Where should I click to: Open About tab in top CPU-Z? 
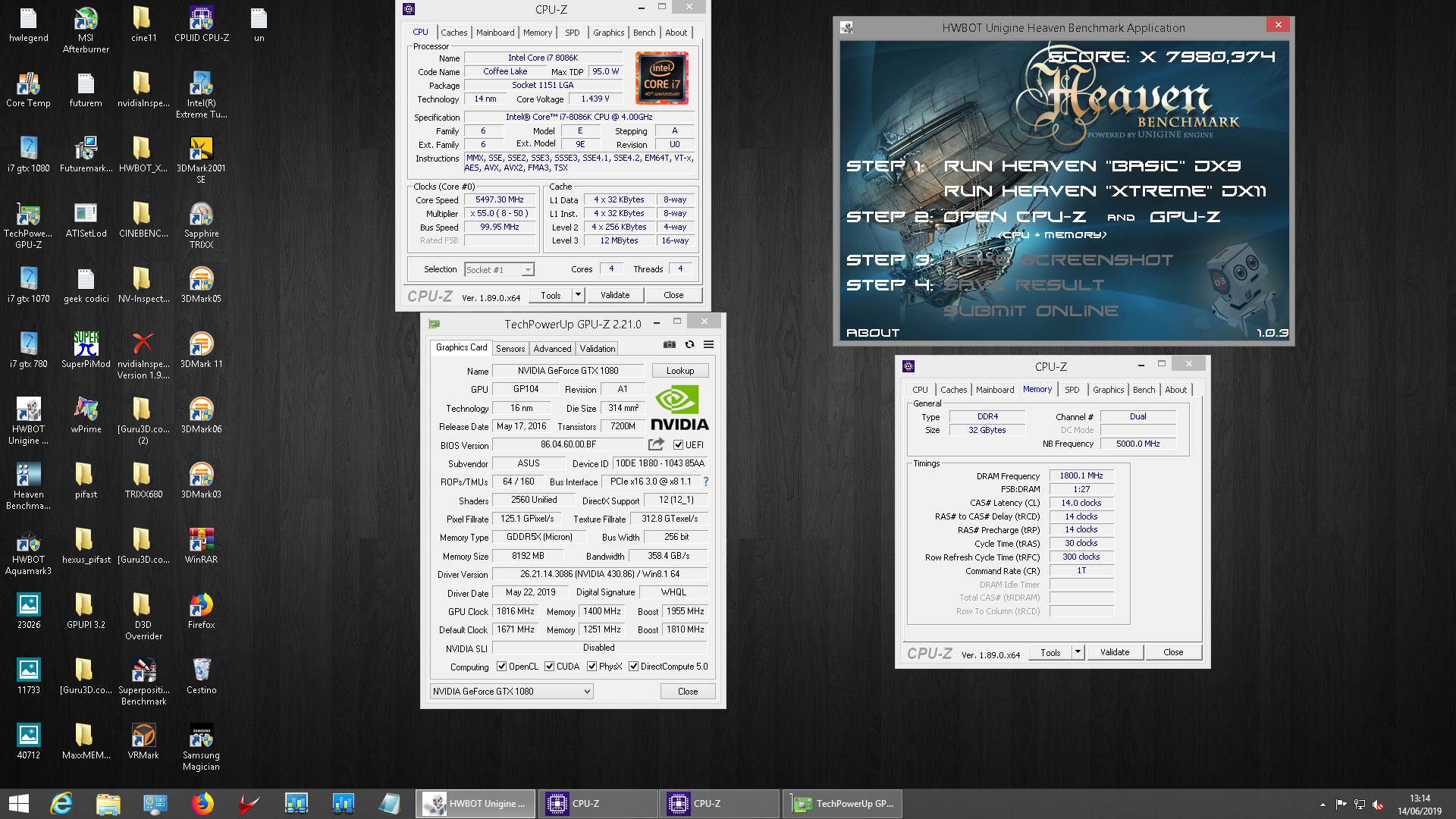click(x=676, y=33)
